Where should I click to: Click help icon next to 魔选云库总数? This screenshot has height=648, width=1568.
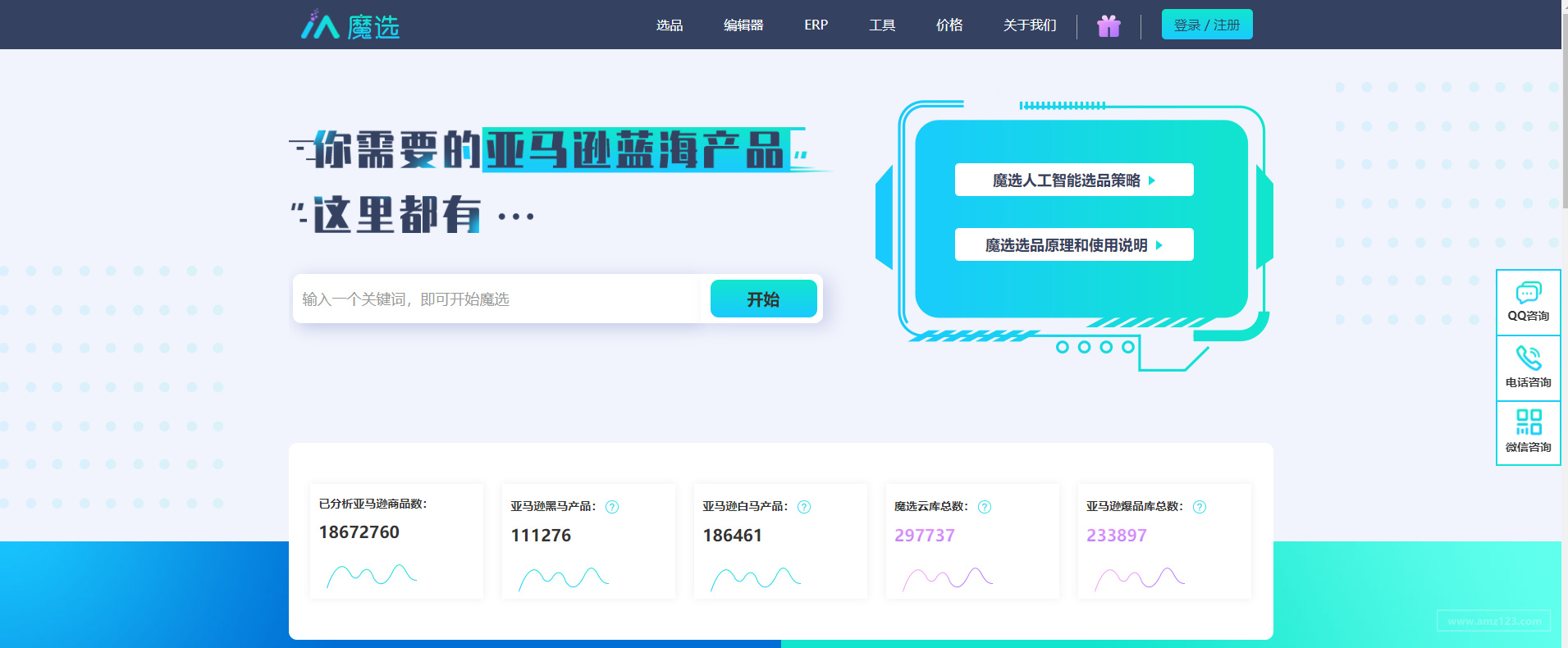(985, 507)
